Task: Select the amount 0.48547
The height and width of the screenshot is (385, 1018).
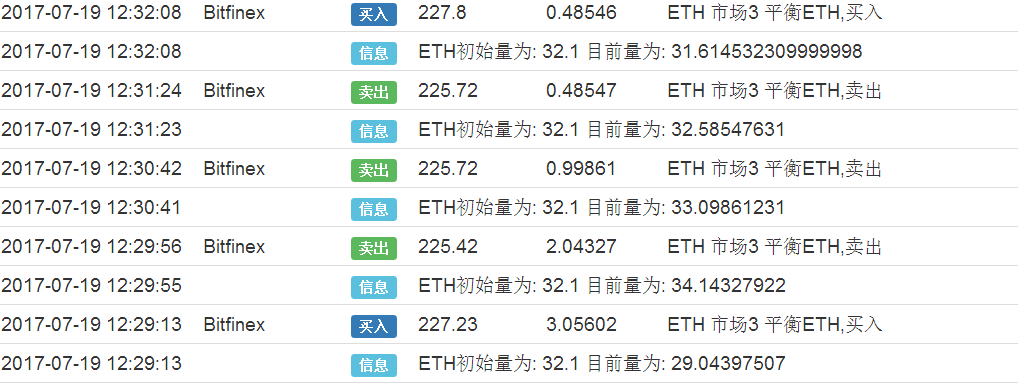Action: [x=581, y=91]
